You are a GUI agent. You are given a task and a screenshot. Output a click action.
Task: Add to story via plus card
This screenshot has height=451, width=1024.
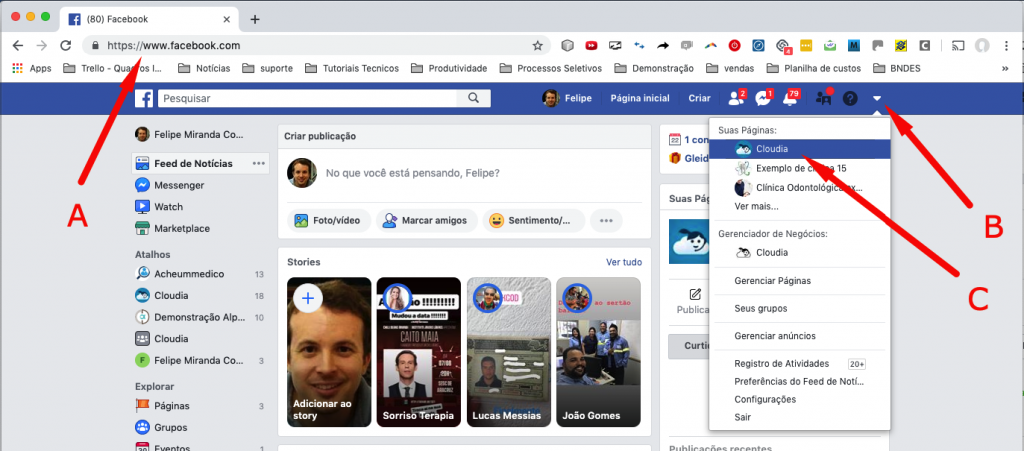(x=329, y=352)
